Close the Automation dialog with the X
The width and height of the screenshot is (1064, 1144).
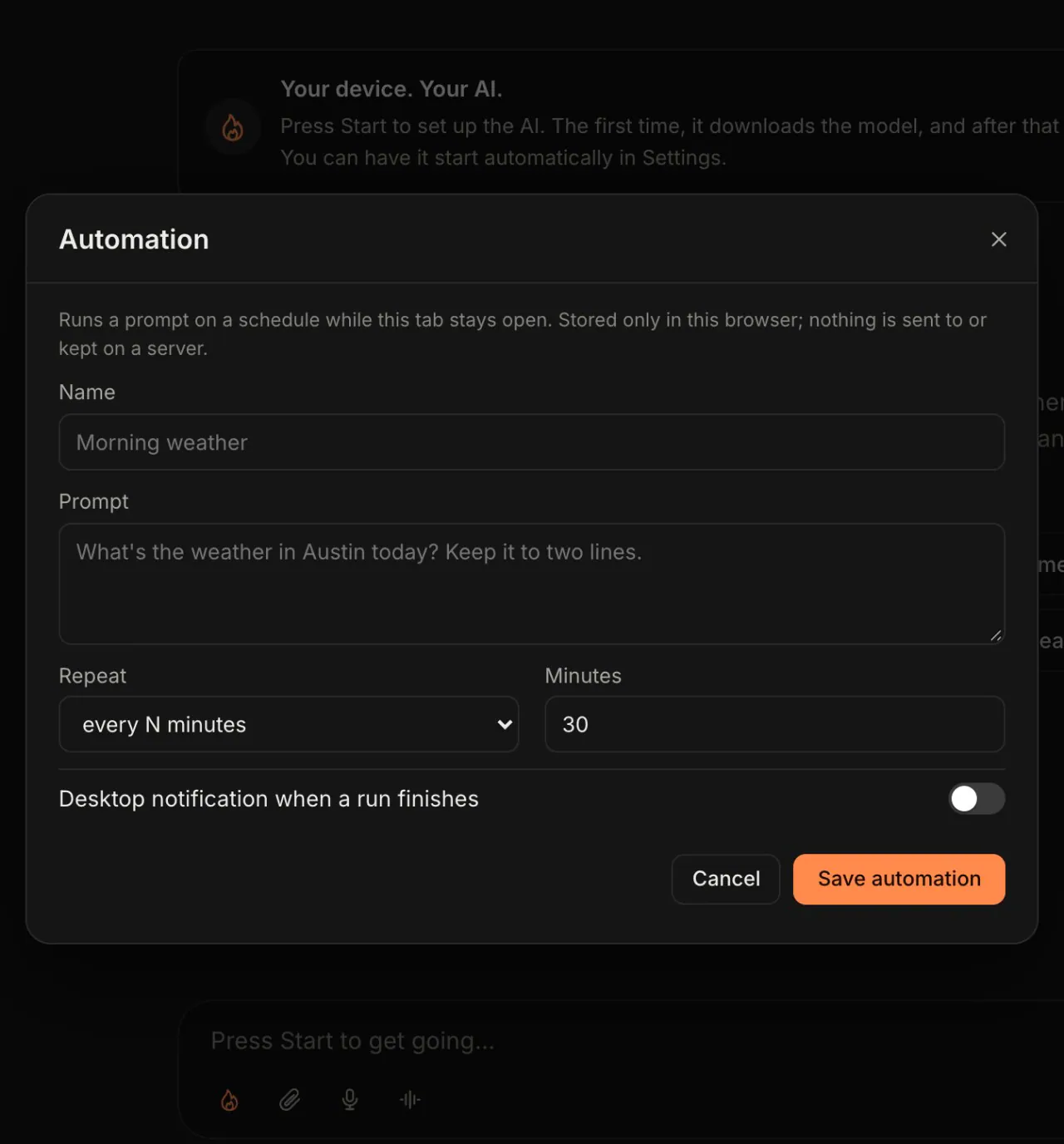[x=998, y=239]
